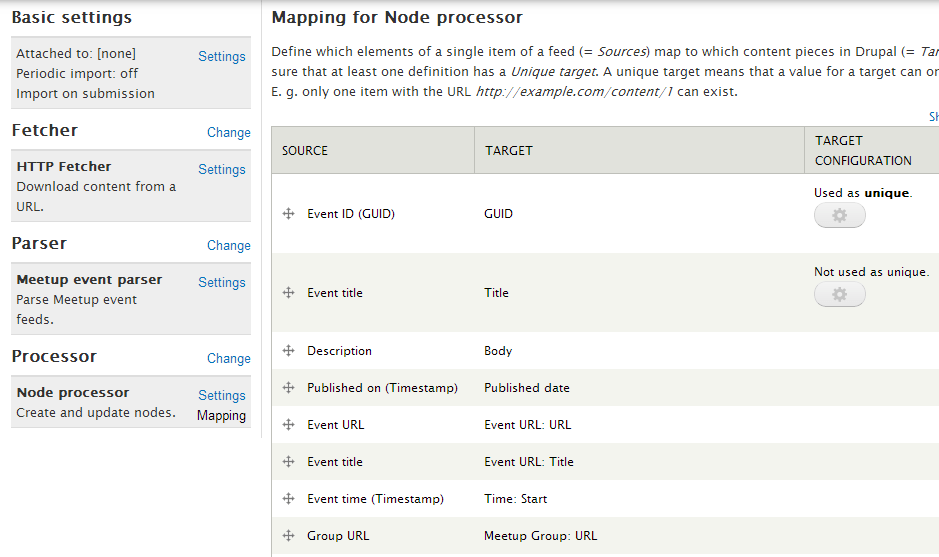Click the 'Meetup event parser' label
939x557 pixels.
(89, 280)
